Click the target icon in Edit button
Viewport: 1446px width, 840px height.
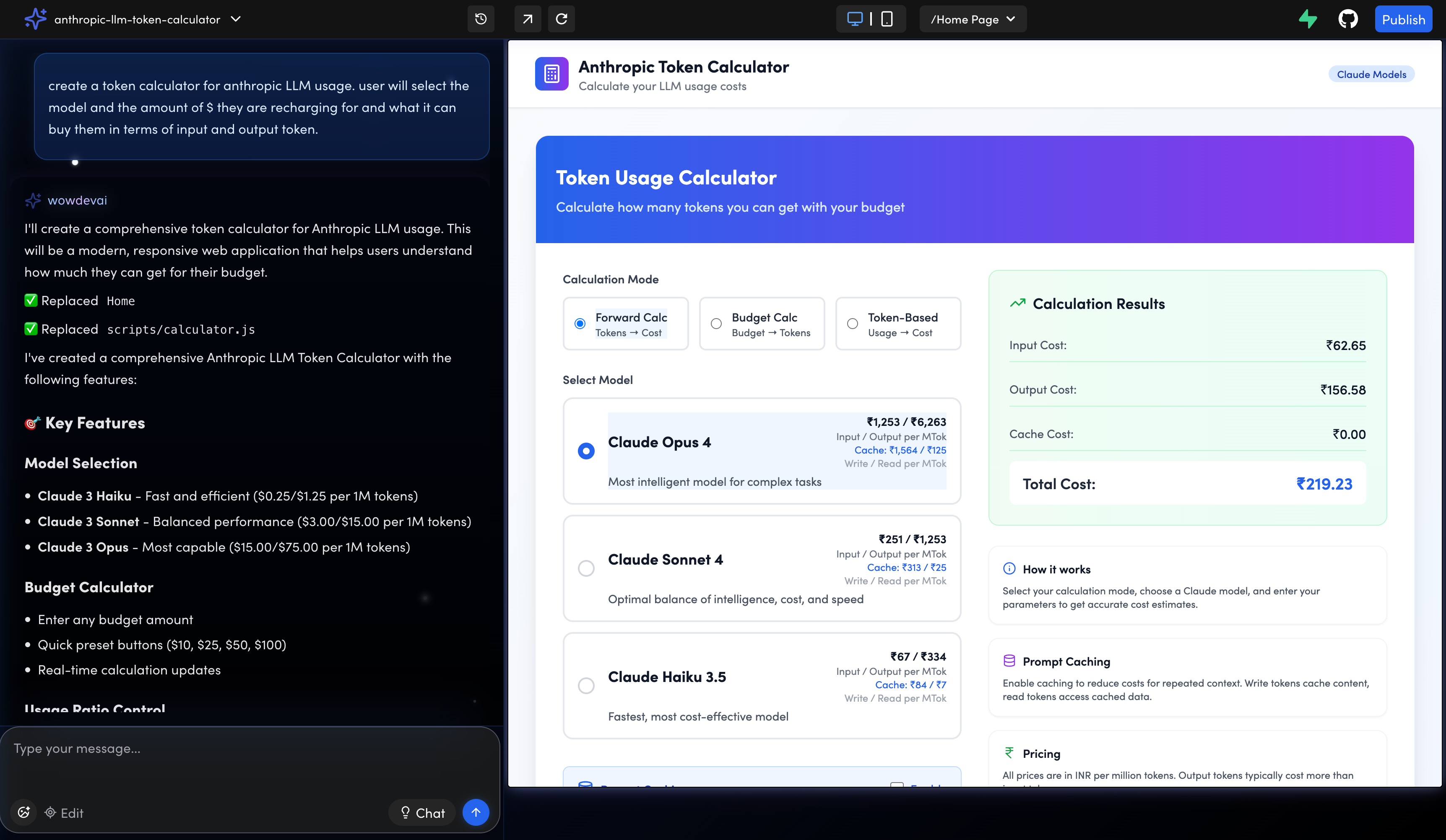click(x=50, y=812)
